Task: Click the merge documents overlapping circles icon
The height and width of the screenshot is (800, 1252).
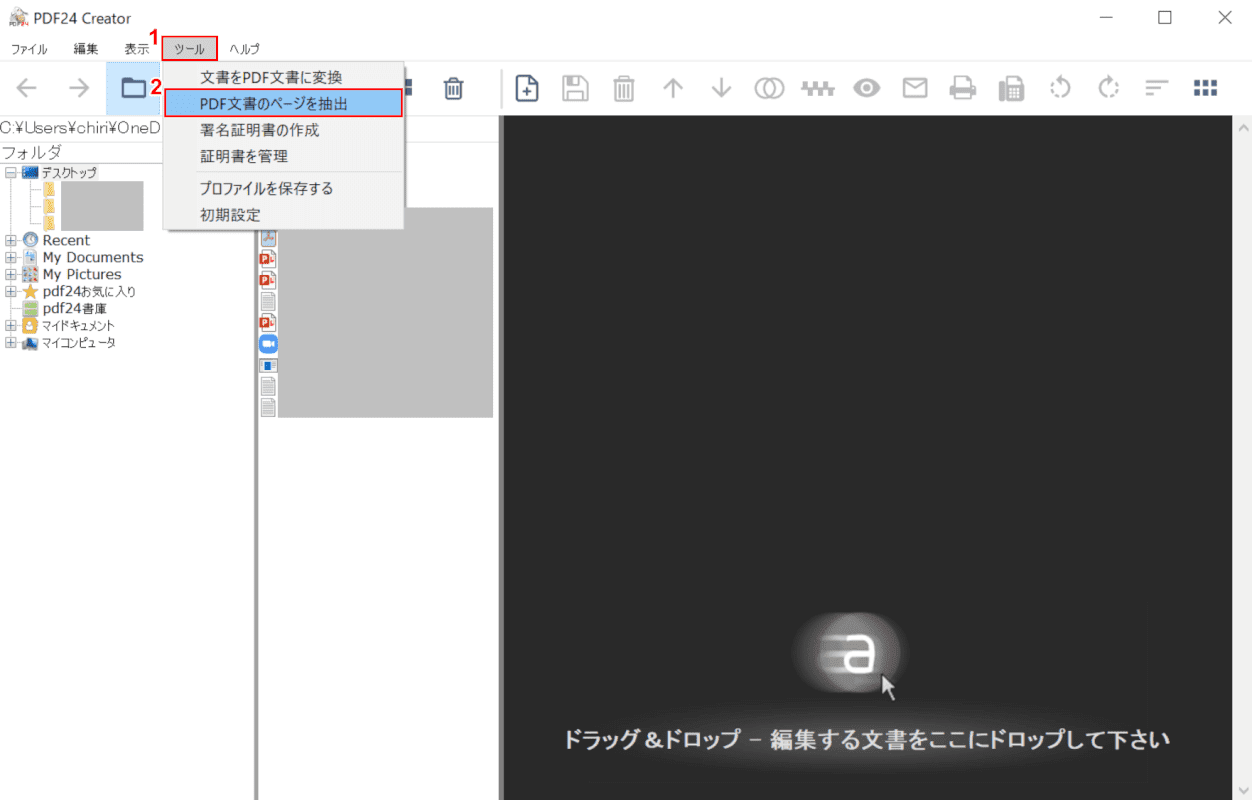Action: [769, 88]
